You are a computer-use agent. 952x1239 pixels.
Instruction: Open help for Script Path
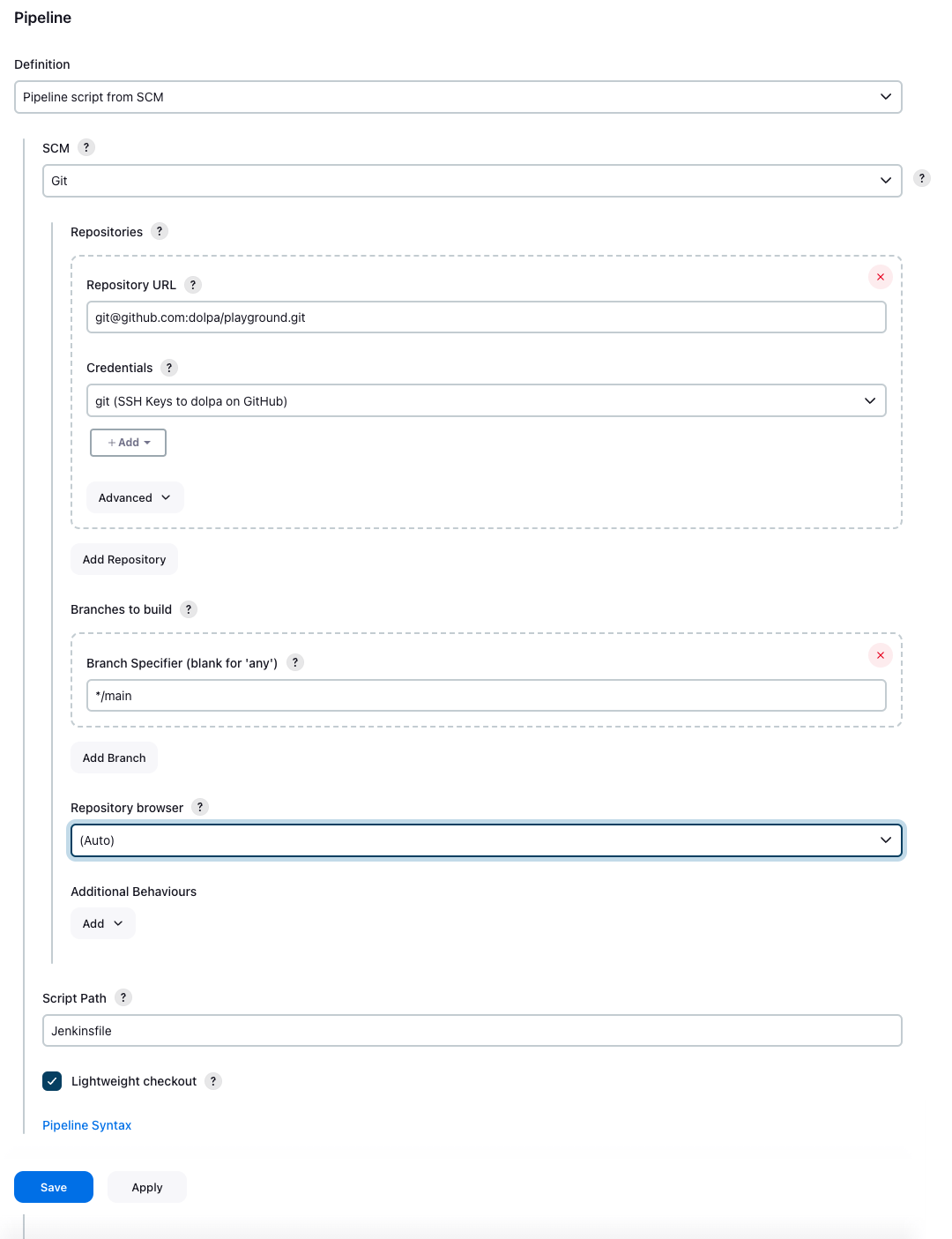[x=123, y=997]
